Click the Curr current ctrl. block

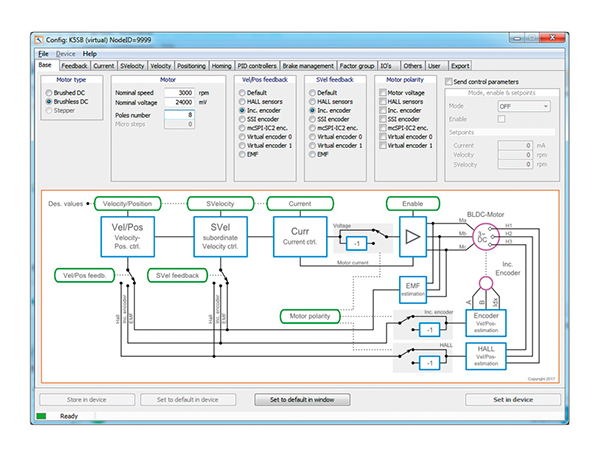click(x=300, y=237)
